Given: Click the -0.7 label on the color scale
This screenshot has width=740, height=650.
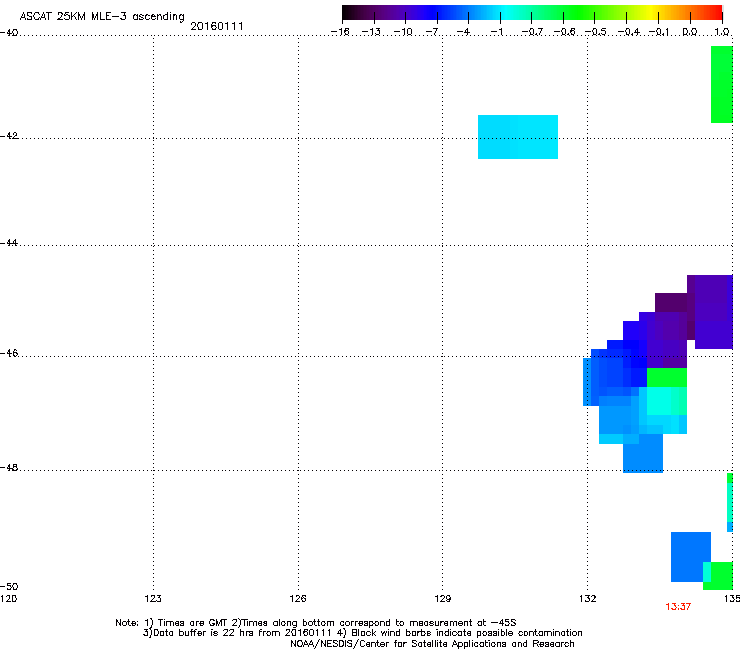Looking at the screenshot, I should coord(532,32).
